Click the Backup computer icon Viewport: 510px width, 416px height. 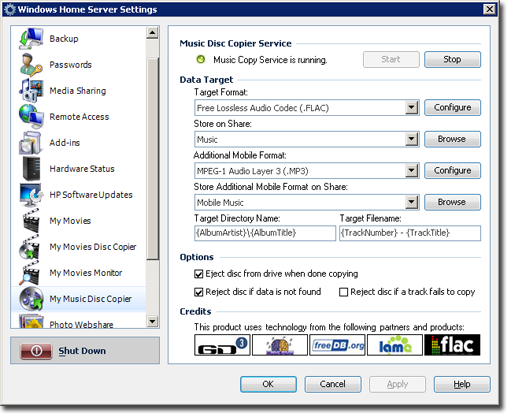coord(31,39)
